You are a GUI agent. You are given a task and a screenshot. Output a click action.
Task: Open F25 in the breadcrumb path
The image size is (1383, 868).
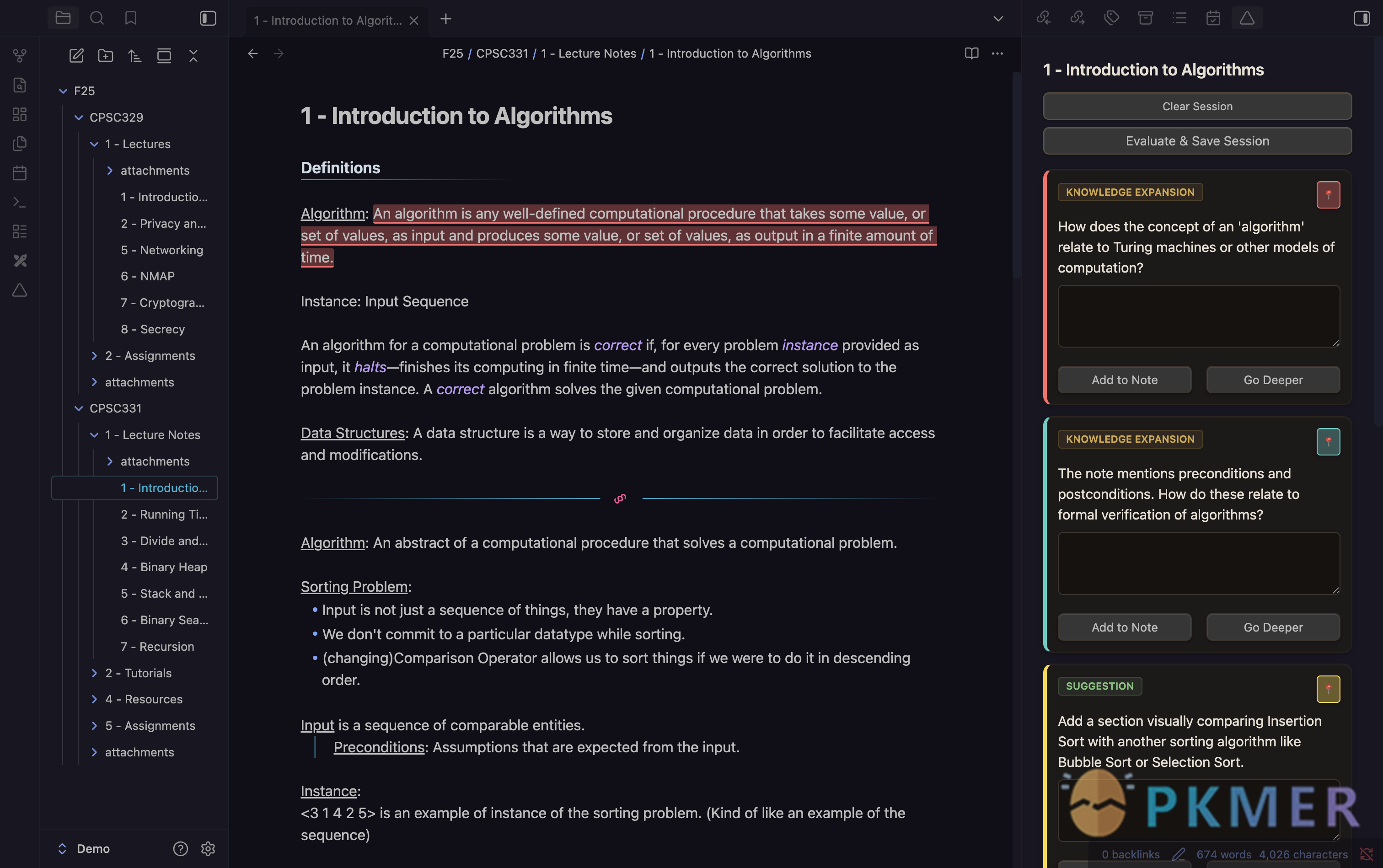click(x=452, y=54)
